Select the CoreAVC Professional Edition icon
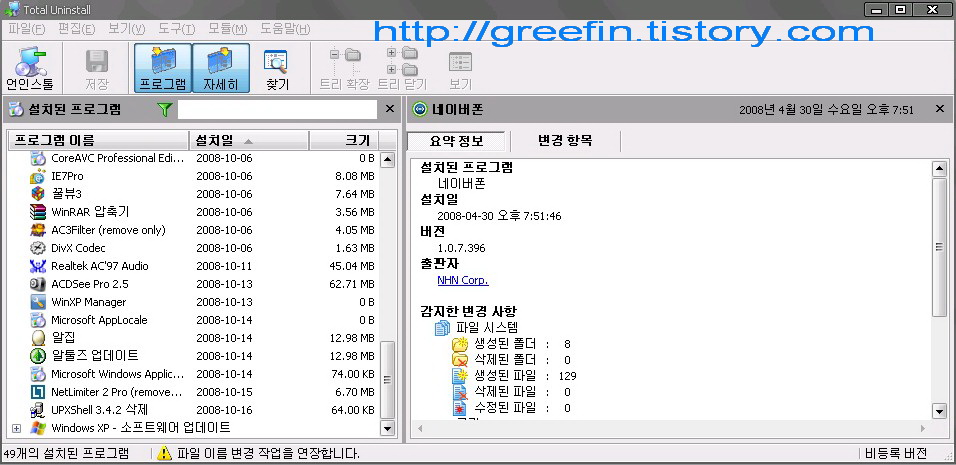This screenshot has width=956, height=465. [38, 158]
